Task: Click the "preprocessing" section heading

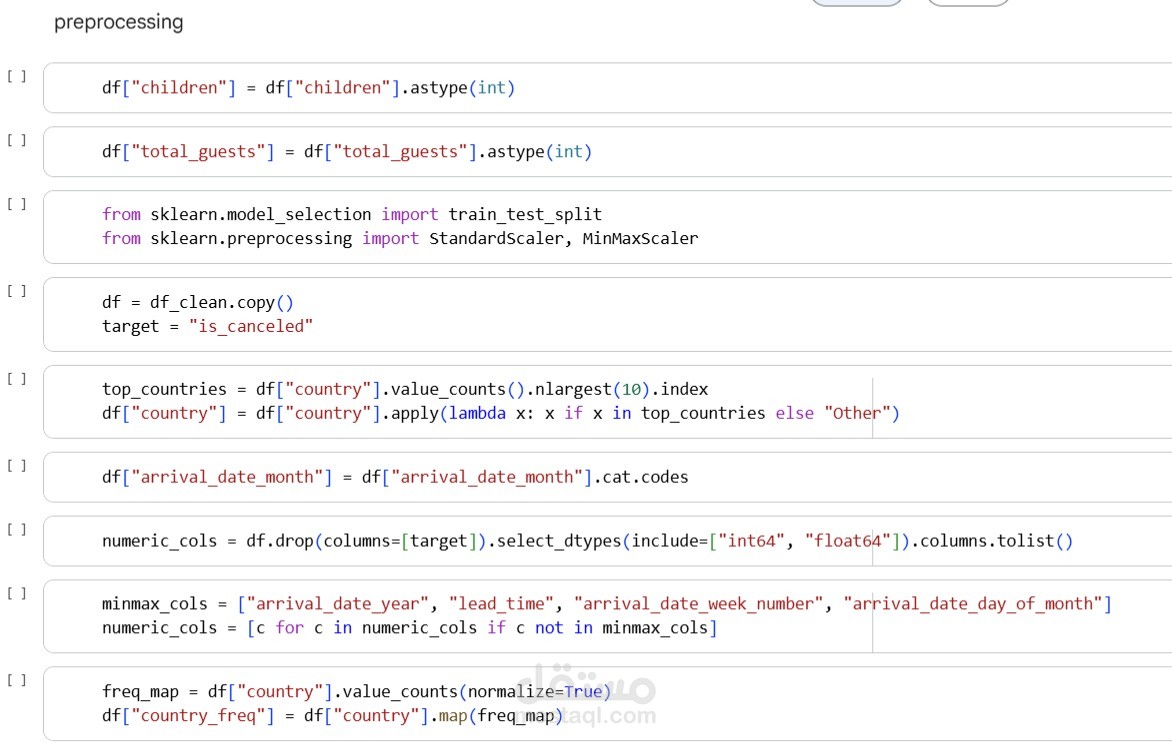Action: (x=118, y=22)
